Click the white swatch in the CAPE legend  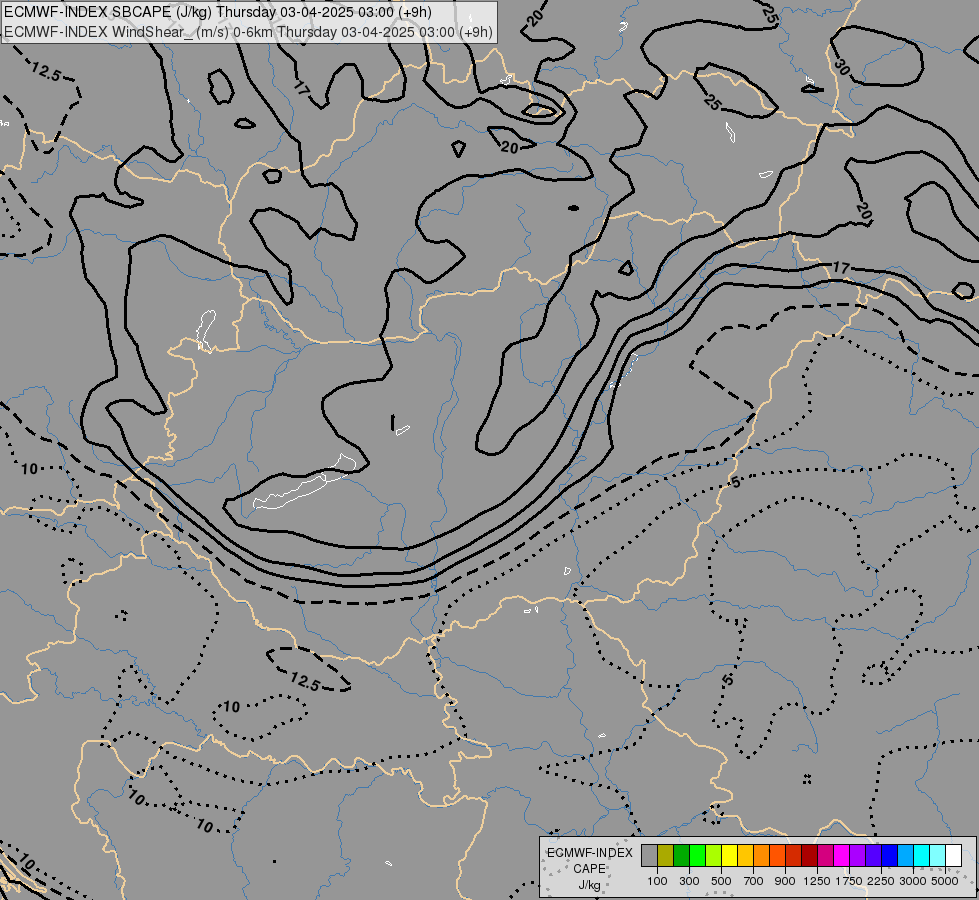953,856
